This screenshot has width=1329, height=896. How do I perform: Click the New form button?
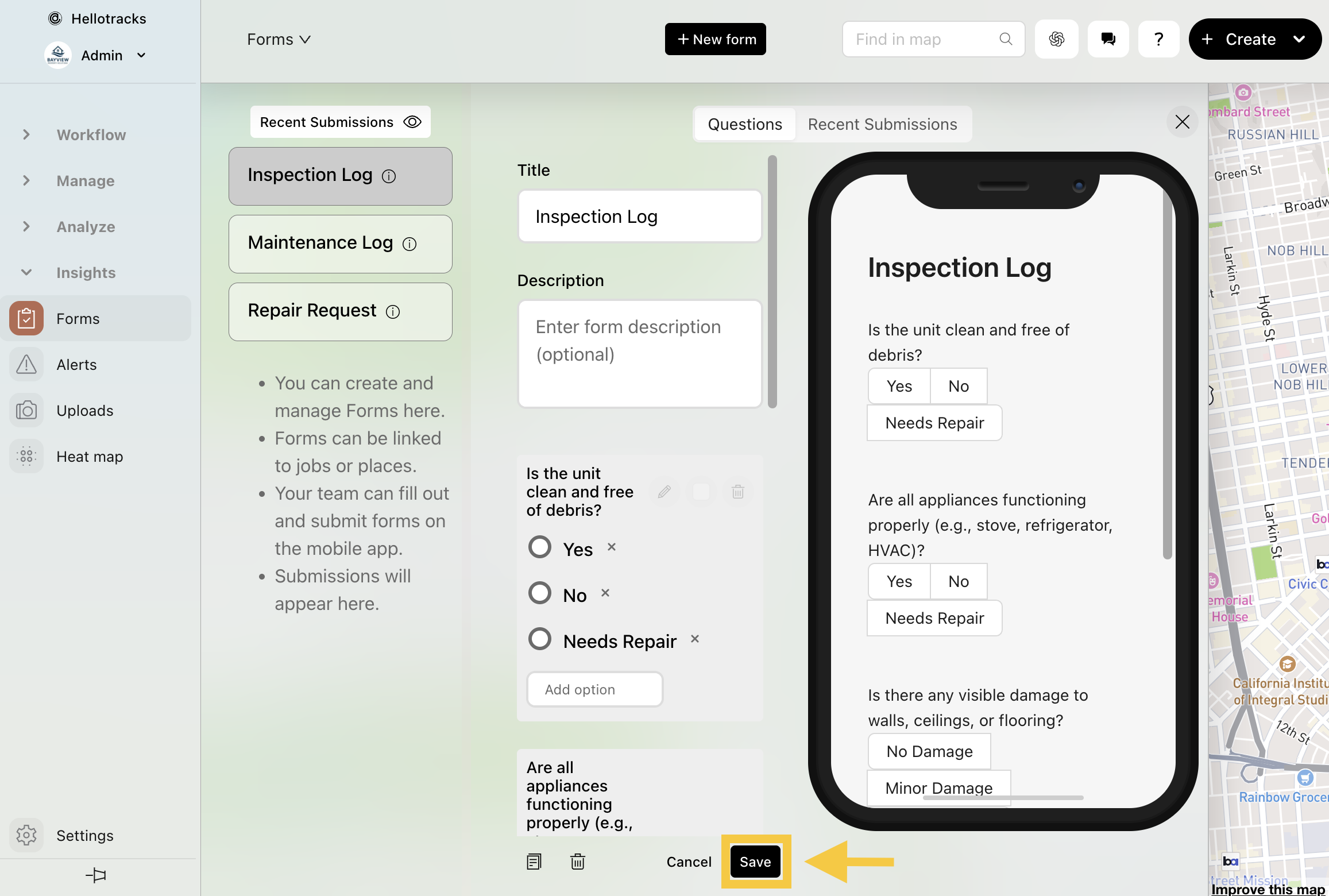[715, 39]
